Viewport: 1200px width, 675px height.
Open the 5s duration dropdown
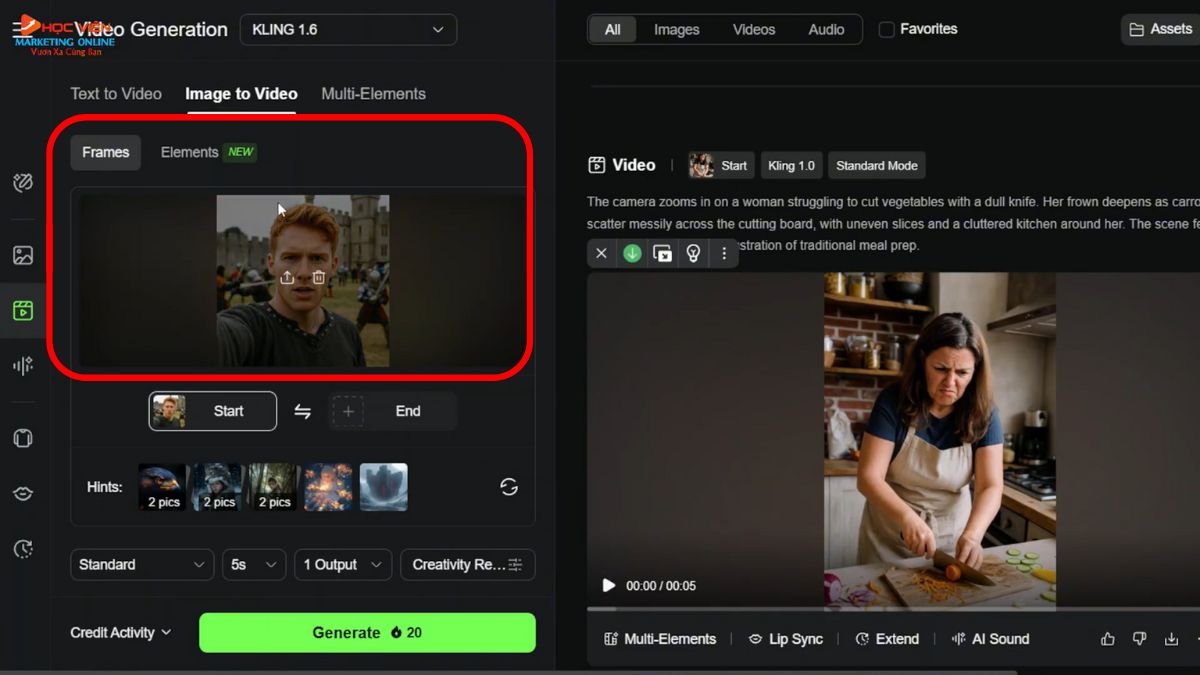click(254, 565)
